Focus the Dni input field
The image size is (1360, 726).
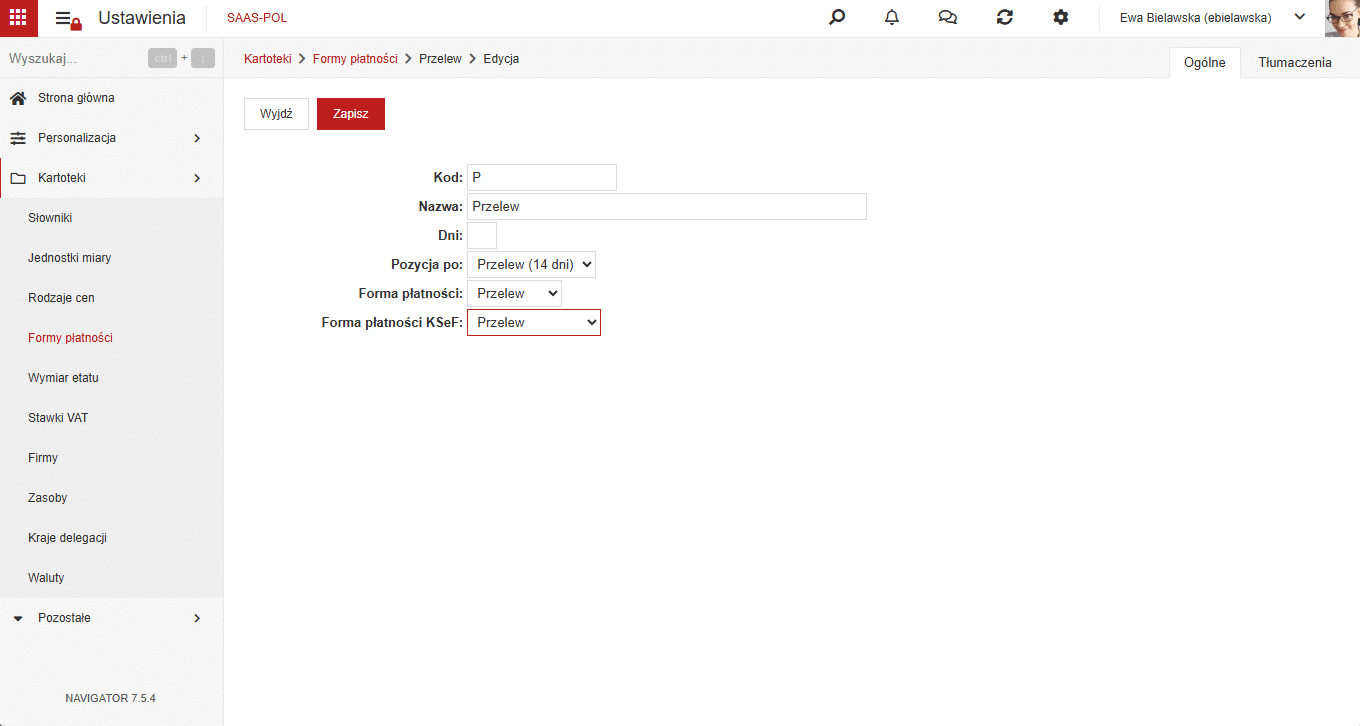(482, 236)
